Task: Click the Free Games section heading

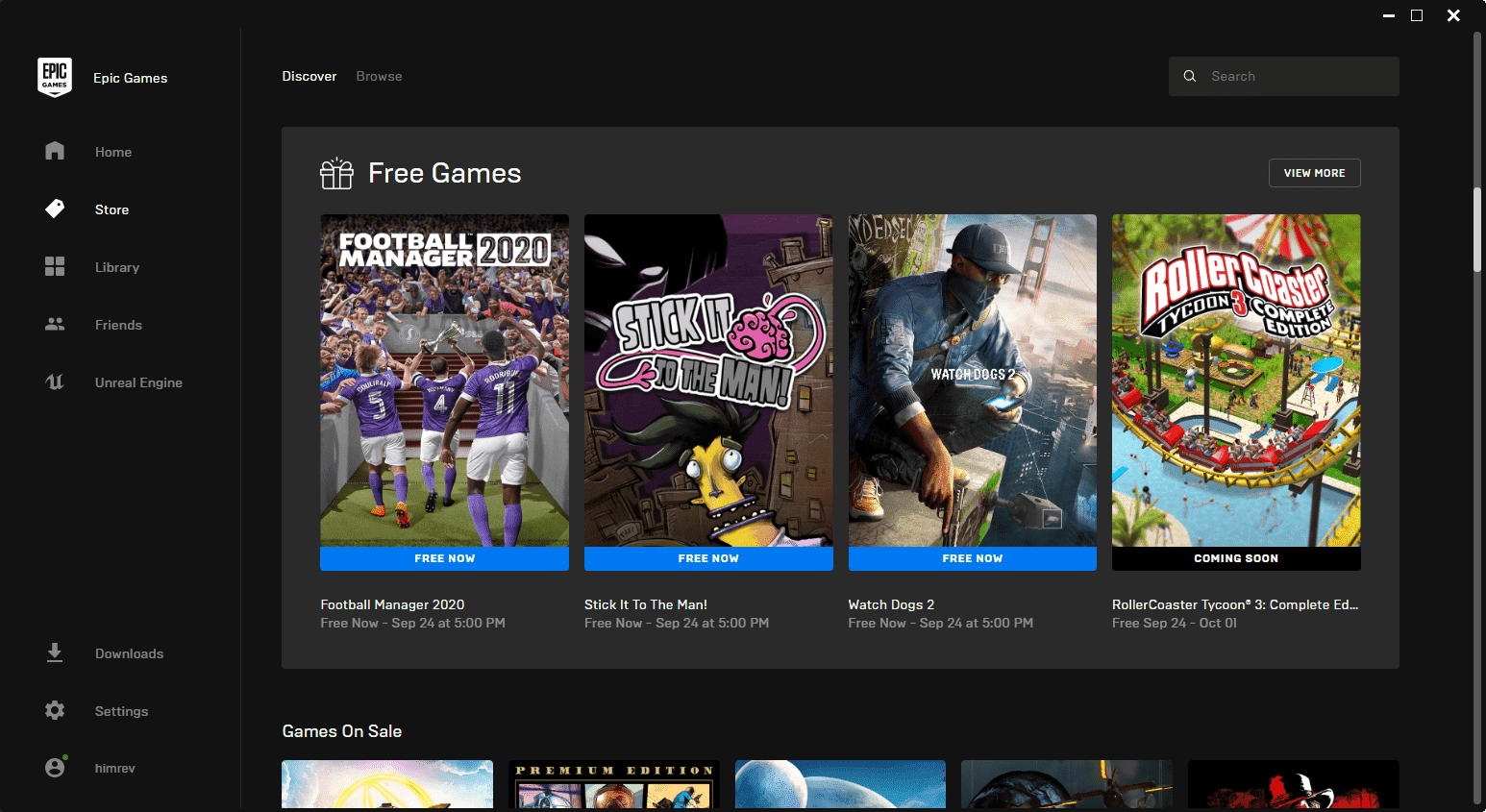Action: point(444,173)
